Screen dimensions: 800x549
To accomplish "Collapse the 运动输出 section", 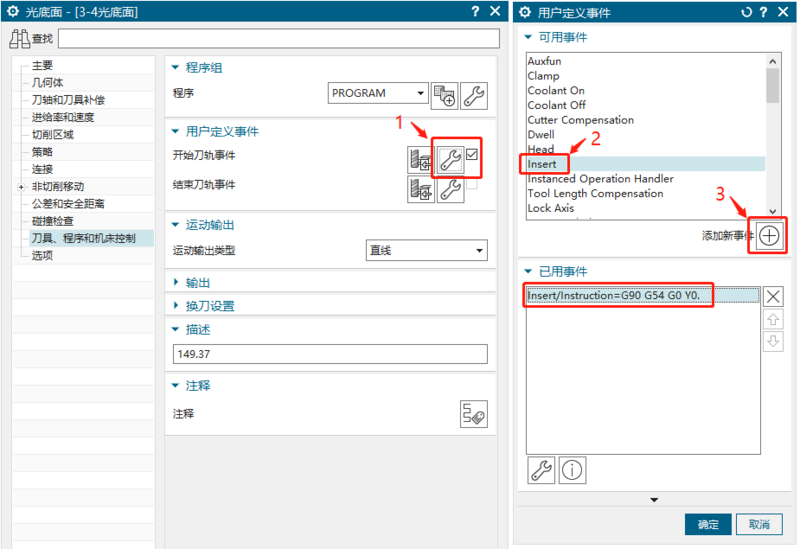I will click(x=176, y=224).
